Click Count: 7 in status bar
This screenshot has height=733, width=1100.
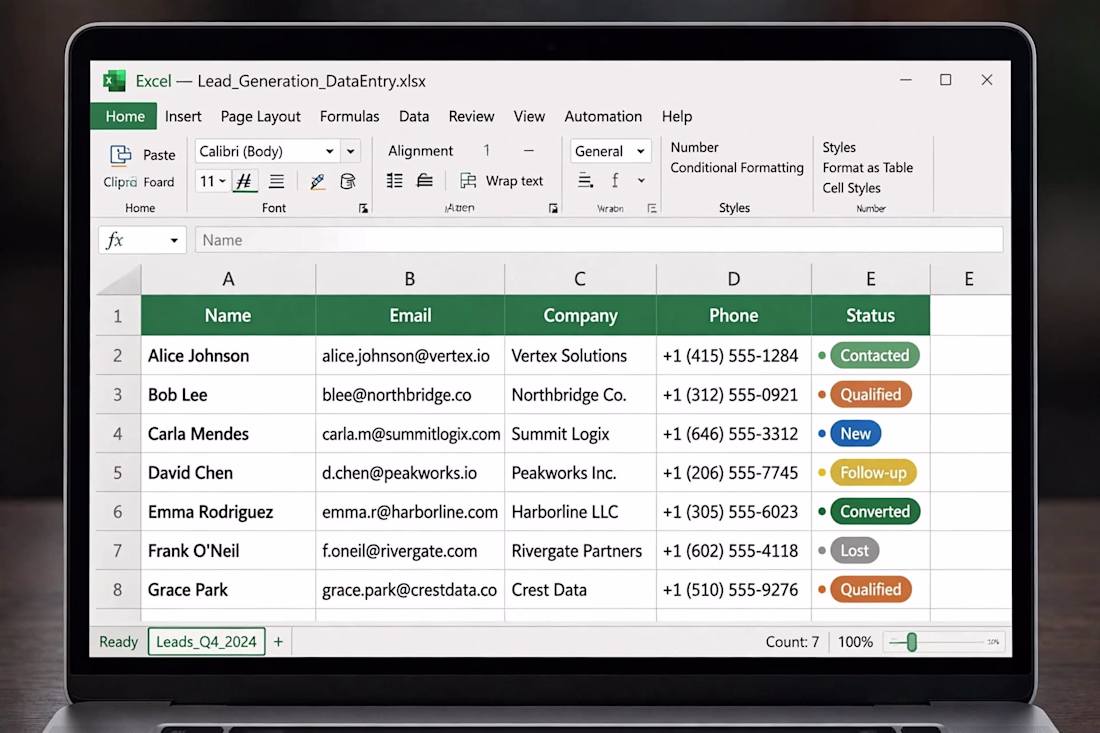coord(792,642)
